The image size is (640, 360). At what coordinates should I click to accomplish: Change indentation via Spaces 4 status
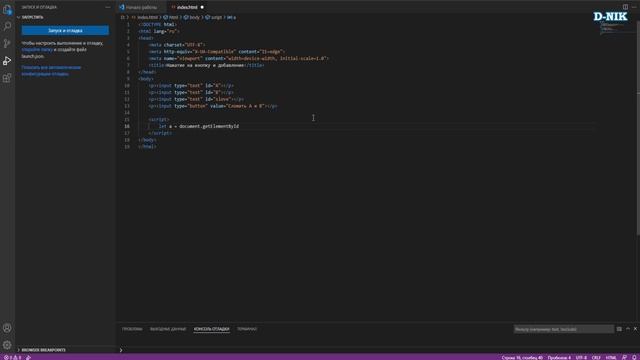click(559, 358)
